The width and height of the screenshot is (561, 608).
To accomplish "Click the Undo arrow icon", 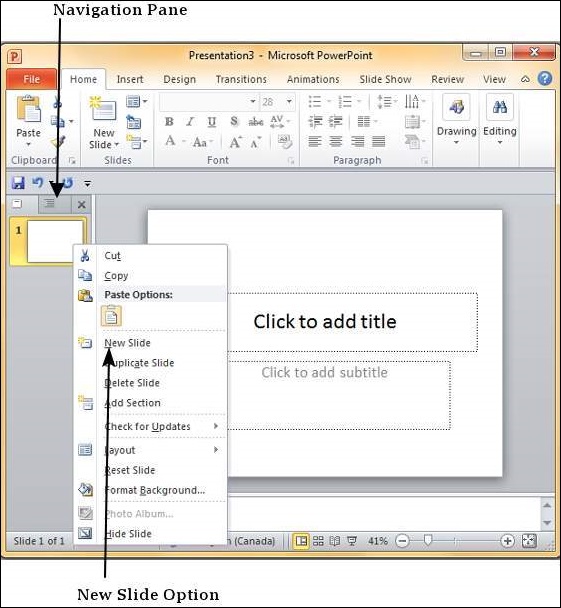I will pos(38,182).
